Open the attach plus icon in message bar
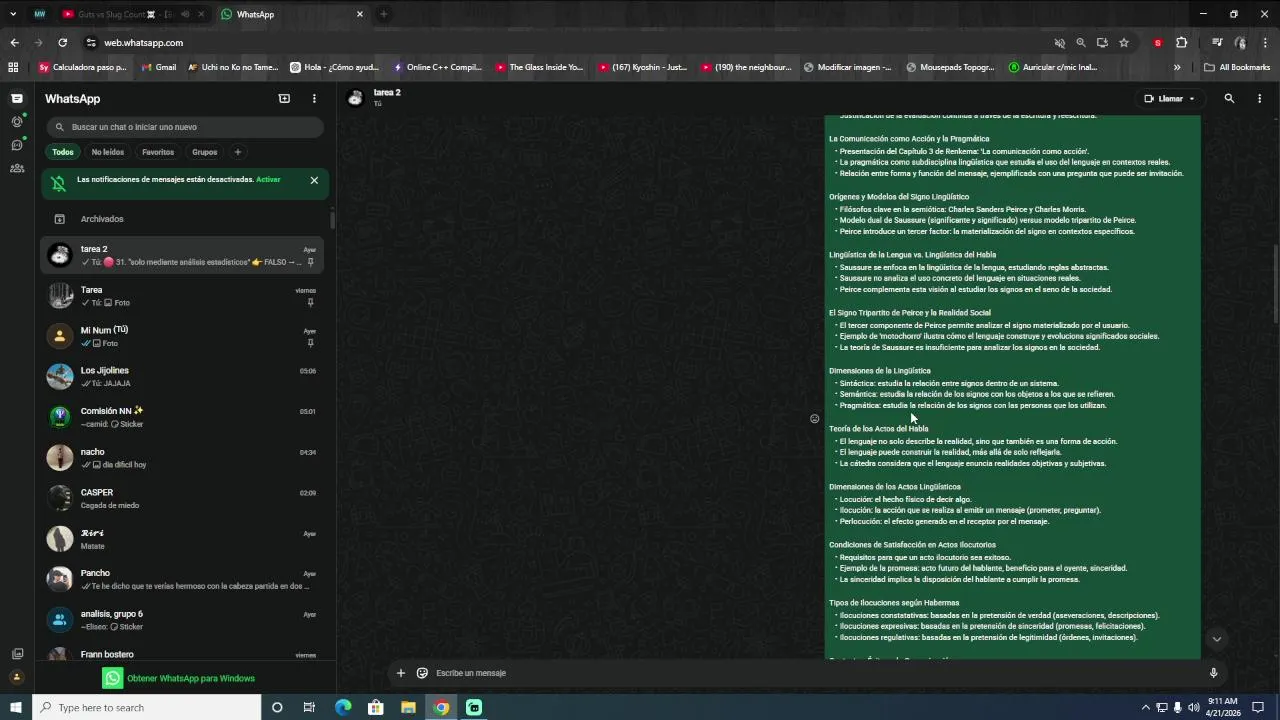This screenshot has width=1280, height=720. 400,673
